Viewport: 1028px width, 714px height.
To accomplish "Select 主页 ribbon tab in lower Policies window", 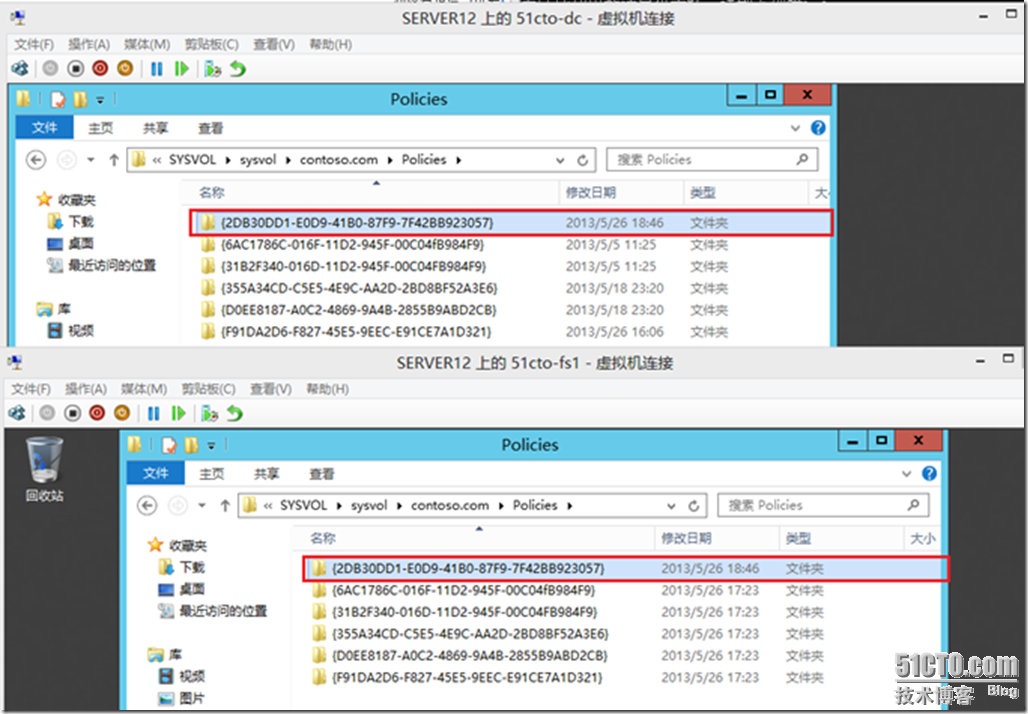I will (212, 473).
